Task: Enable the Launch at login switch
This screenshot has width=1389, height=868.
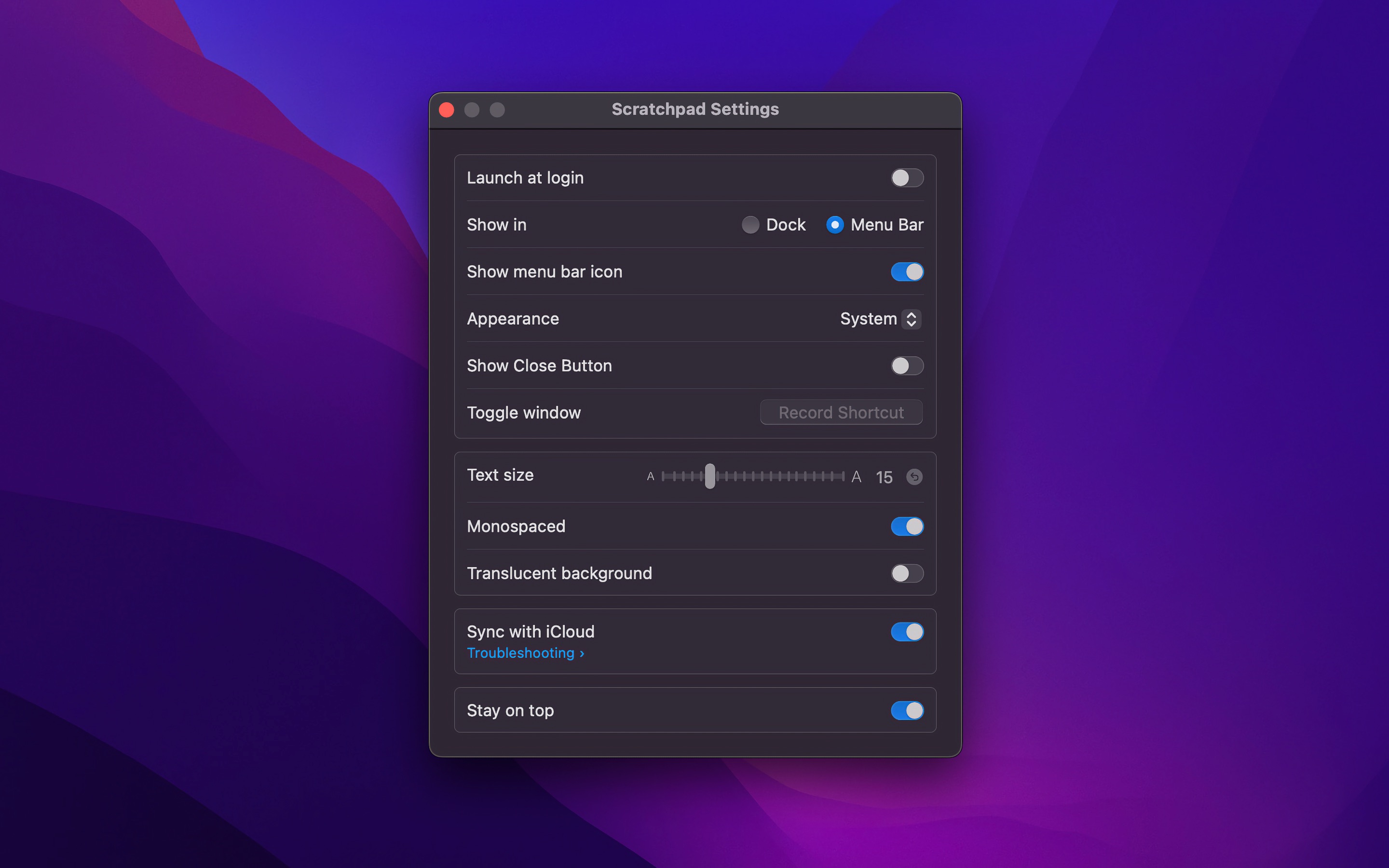Action: coord(907,178)
